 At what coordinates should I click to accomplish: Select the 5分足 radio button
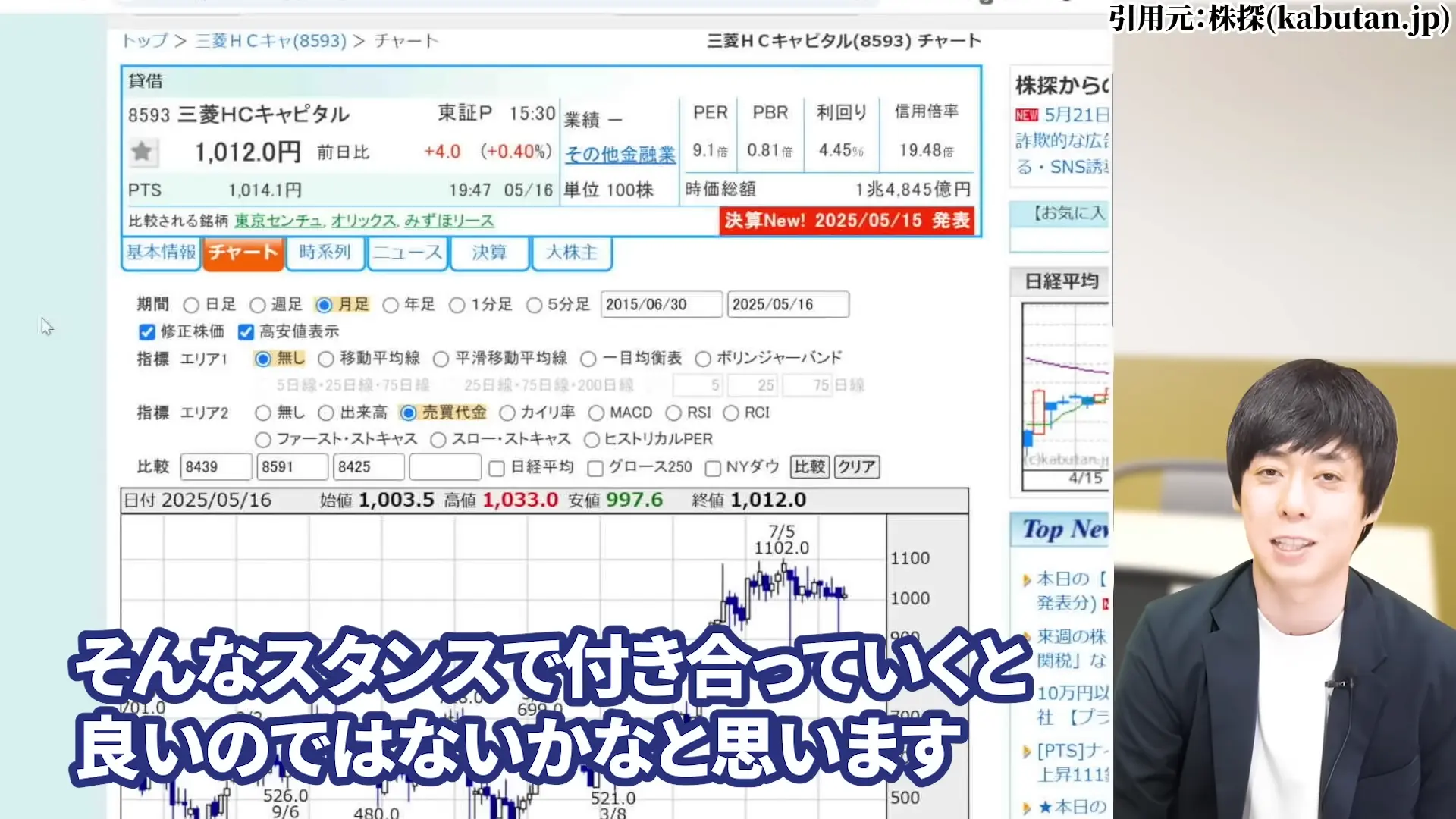[534, 305]
